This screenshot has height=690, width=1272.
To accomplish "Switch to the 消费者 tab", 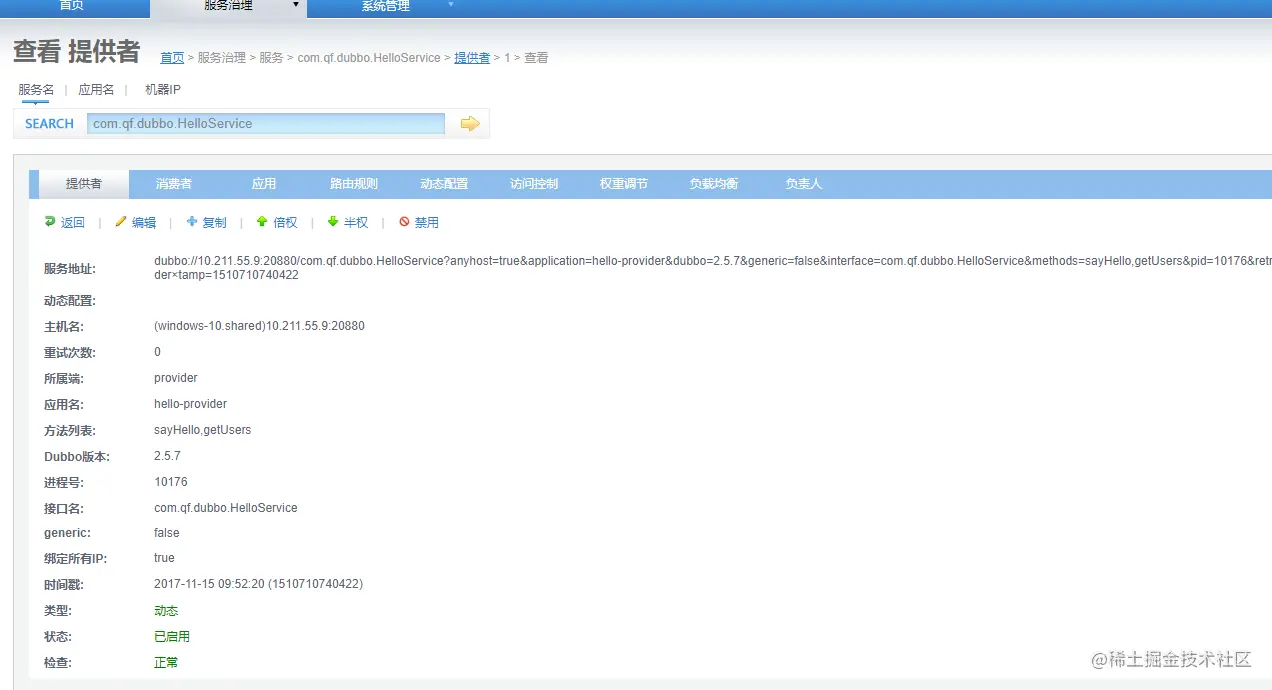I will pos(174,184).
